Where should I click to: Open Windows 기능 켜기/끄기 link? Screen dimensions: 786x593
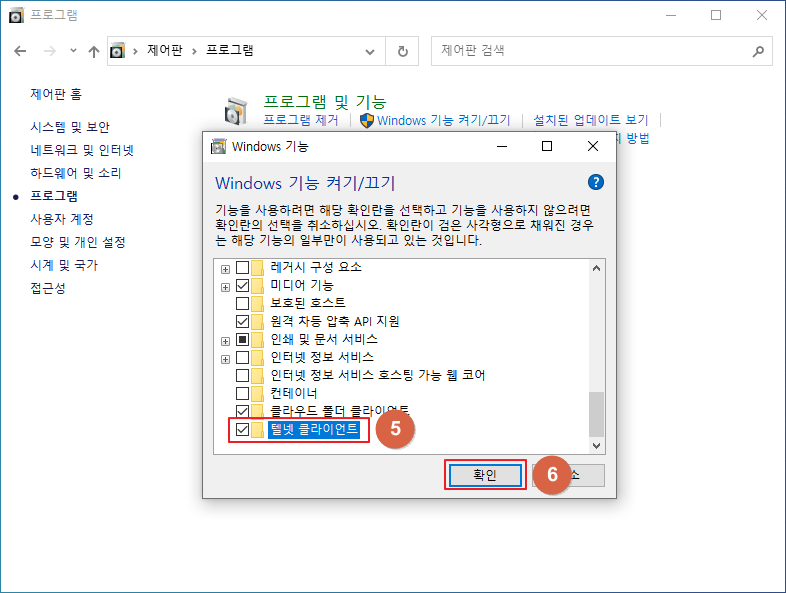click(444, 120)
